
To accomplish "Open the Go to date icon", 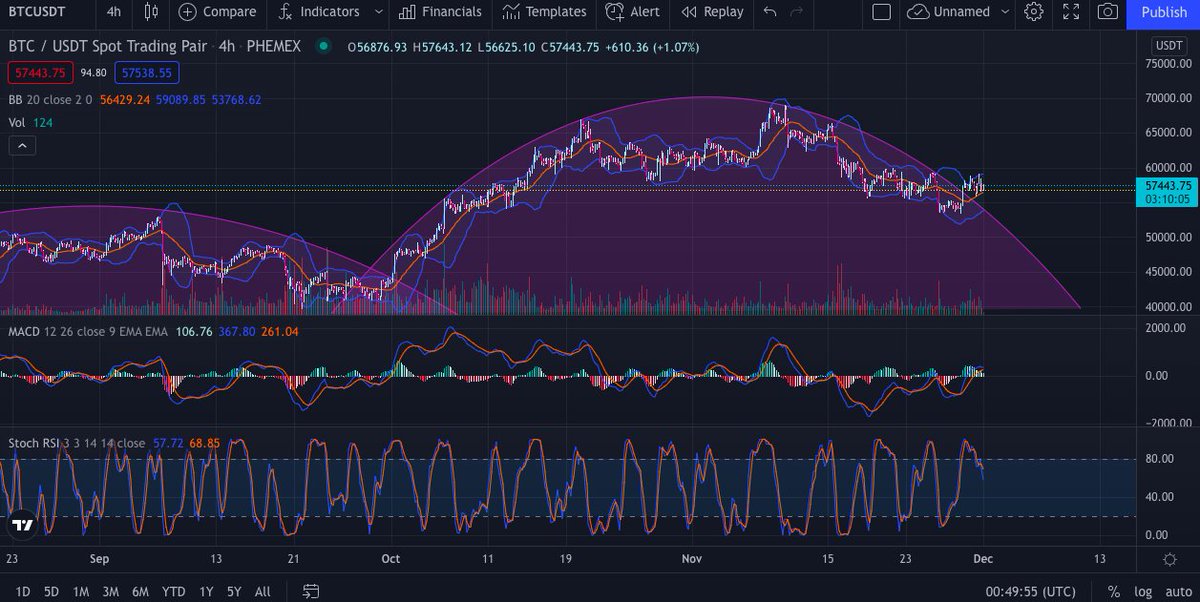I will coord(311,591).
